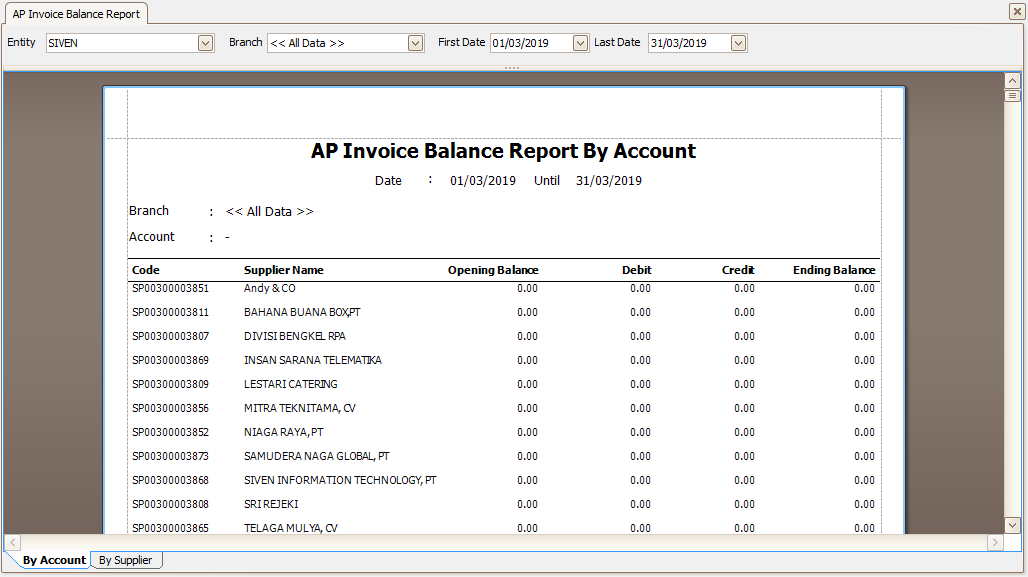Click the Entity field showing SIVEN

122,43
